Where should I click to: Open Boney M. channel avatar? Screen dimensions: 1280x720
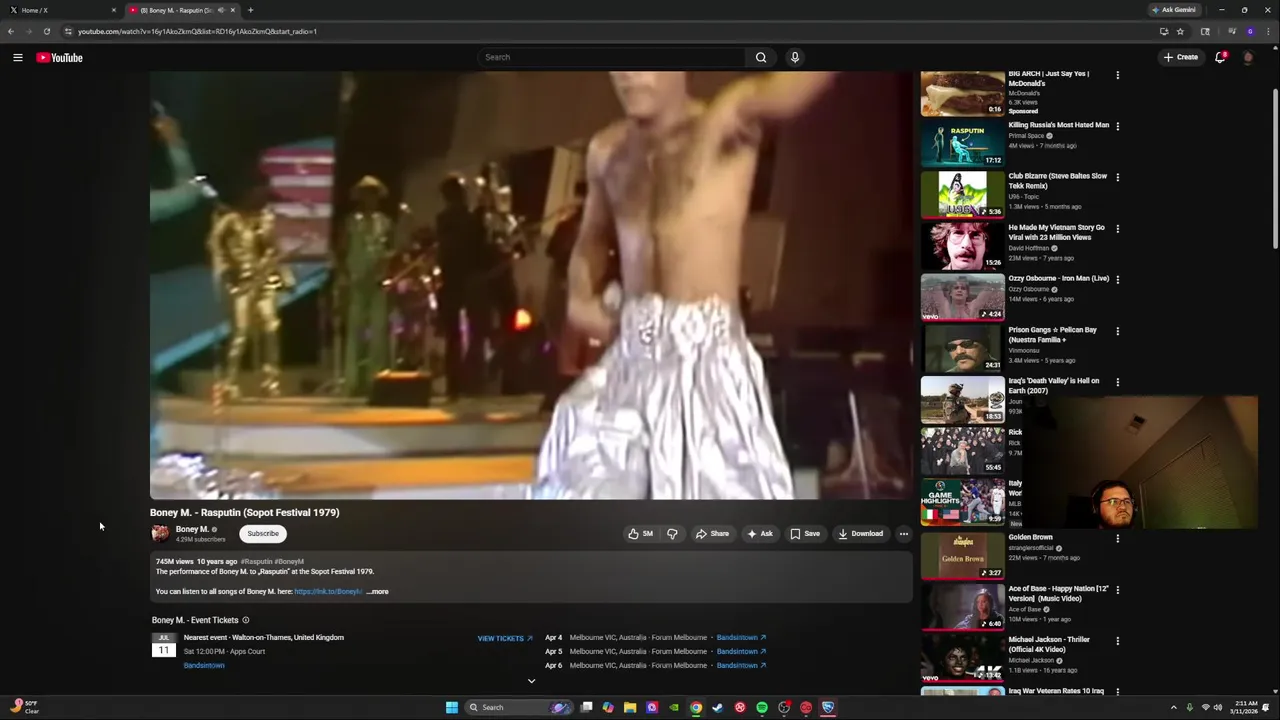click(160, 533)
